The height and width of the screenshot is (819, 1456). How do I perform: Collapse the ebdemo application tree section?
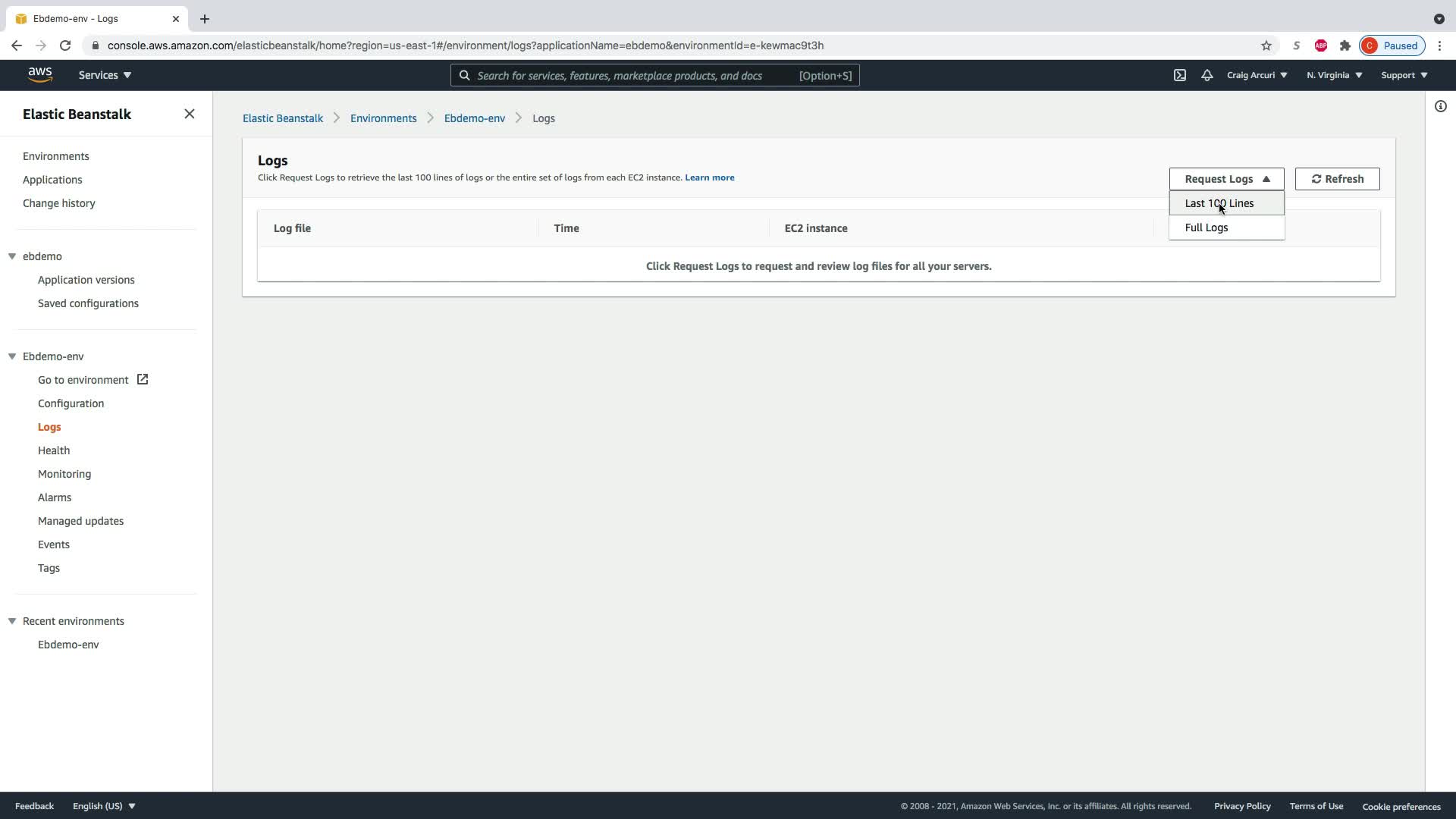[x=12, y=256]
